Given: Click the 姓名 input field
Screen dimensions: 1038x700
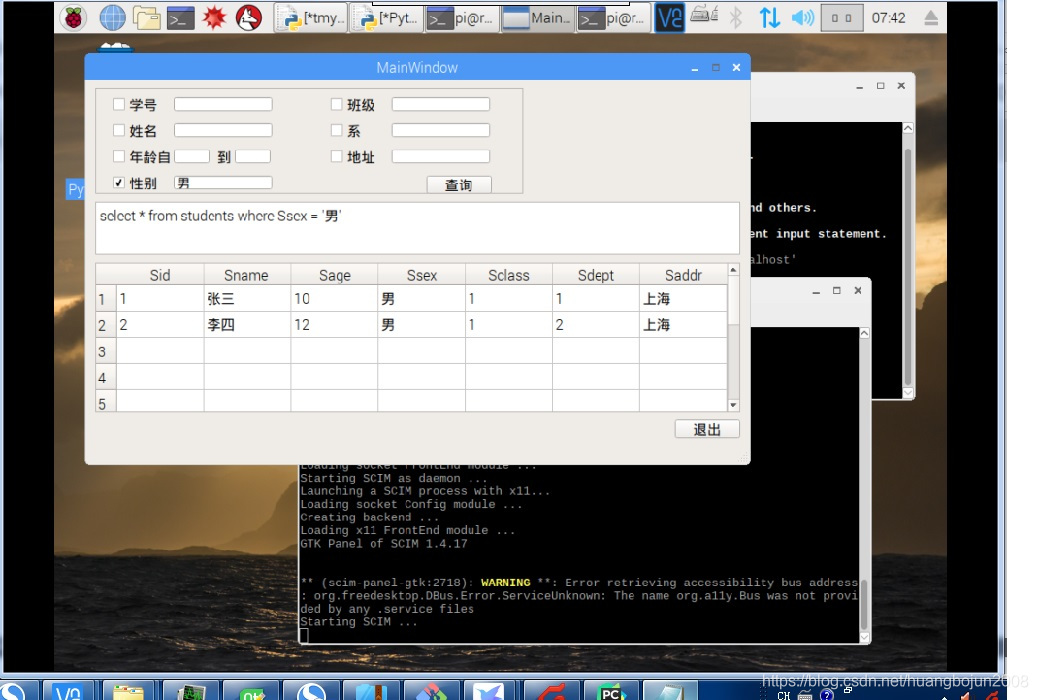Looking at the screenshot, I should point(223,130).
